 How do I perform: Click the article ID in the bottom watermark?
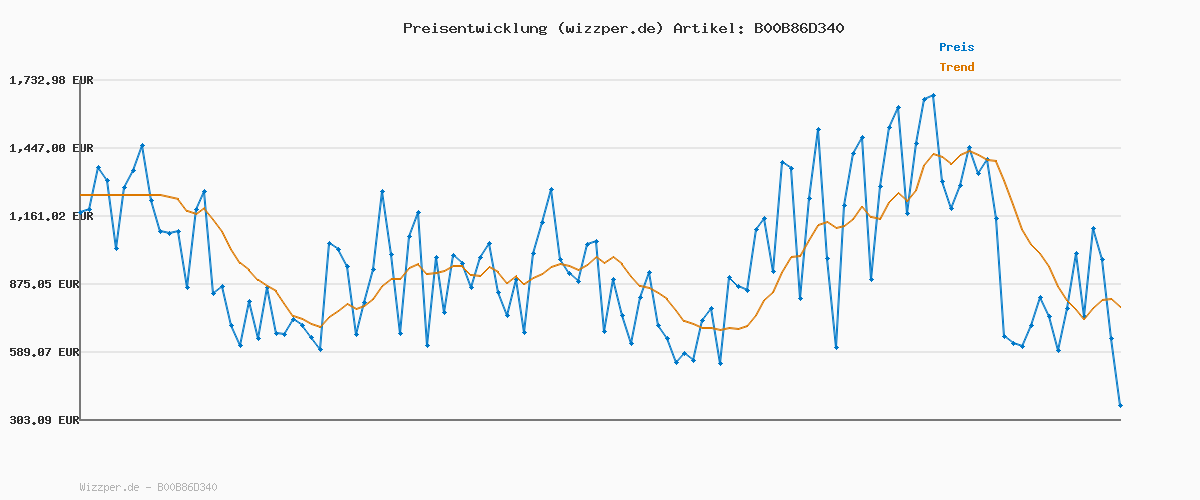pyautogui.click(x=187, y=487)
